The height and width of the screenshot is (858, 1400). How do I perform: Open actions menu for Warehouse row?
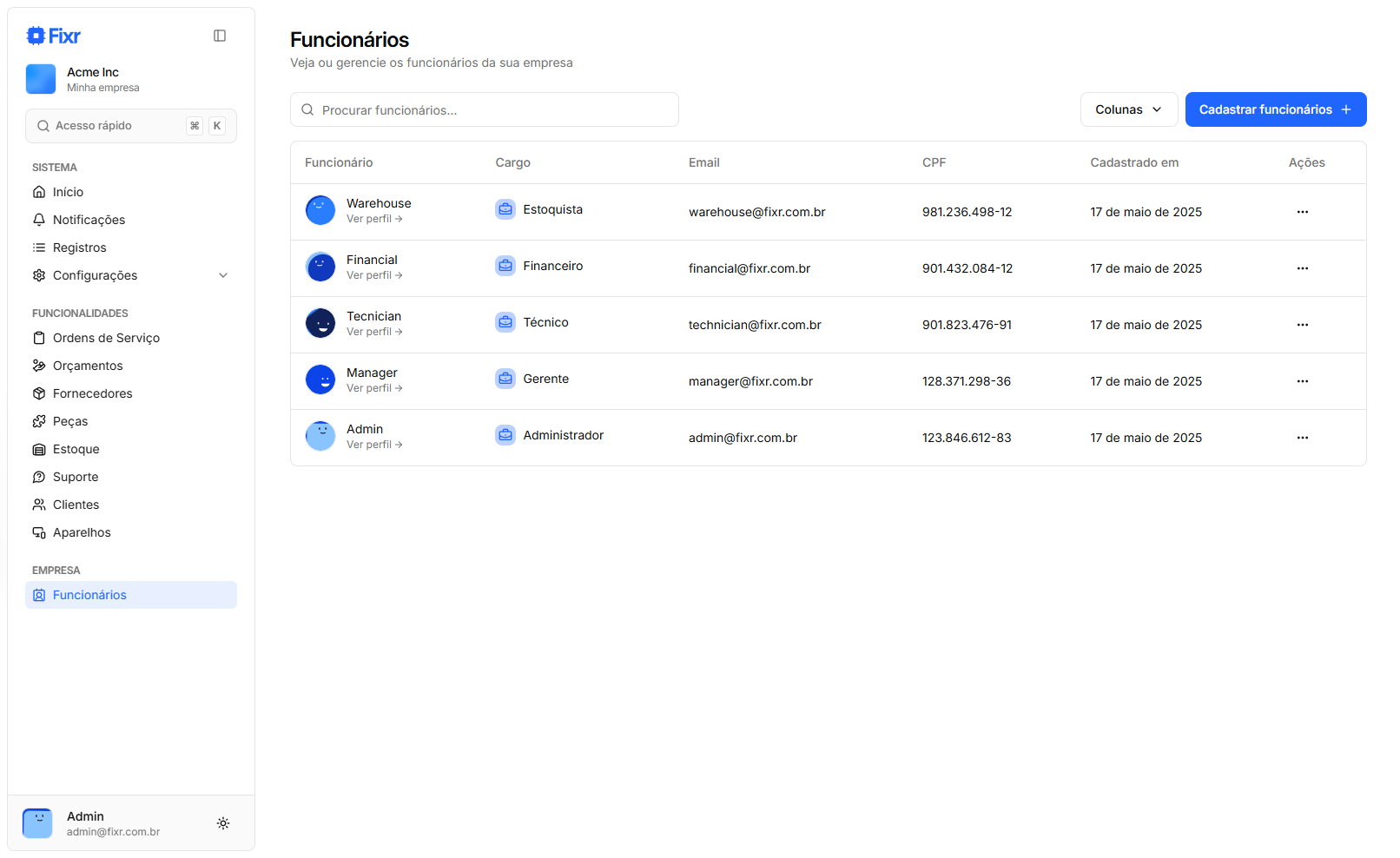pyautogui.click(x=1302, y=212)
